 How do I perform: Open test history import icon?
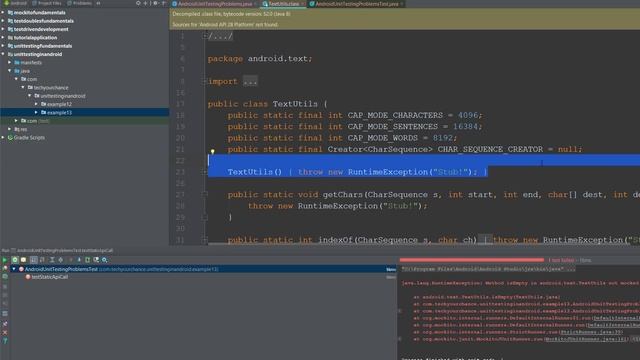[96, 260]
